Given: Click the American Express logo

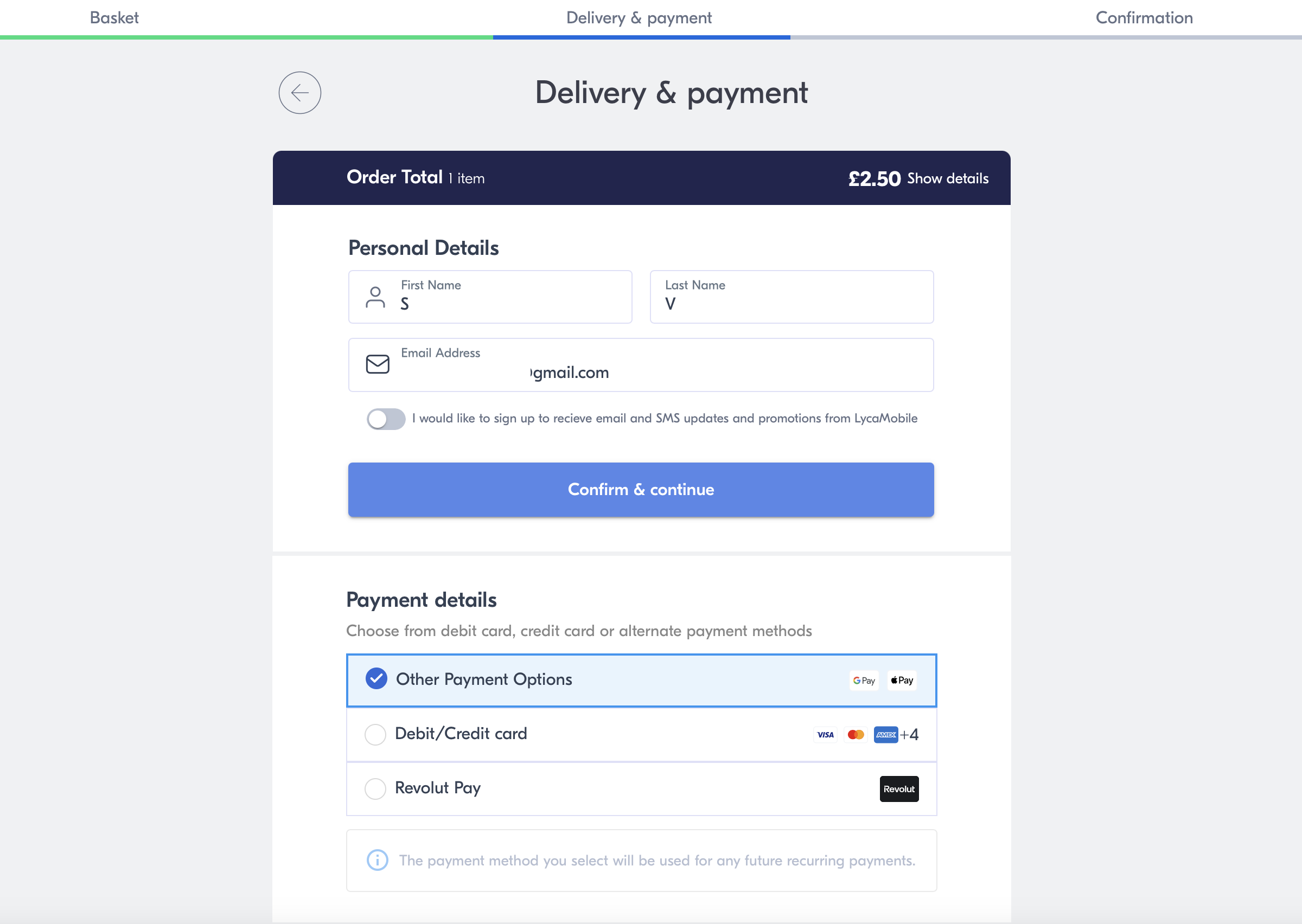Looking at the screenshot, I should (x=885, y=735).
